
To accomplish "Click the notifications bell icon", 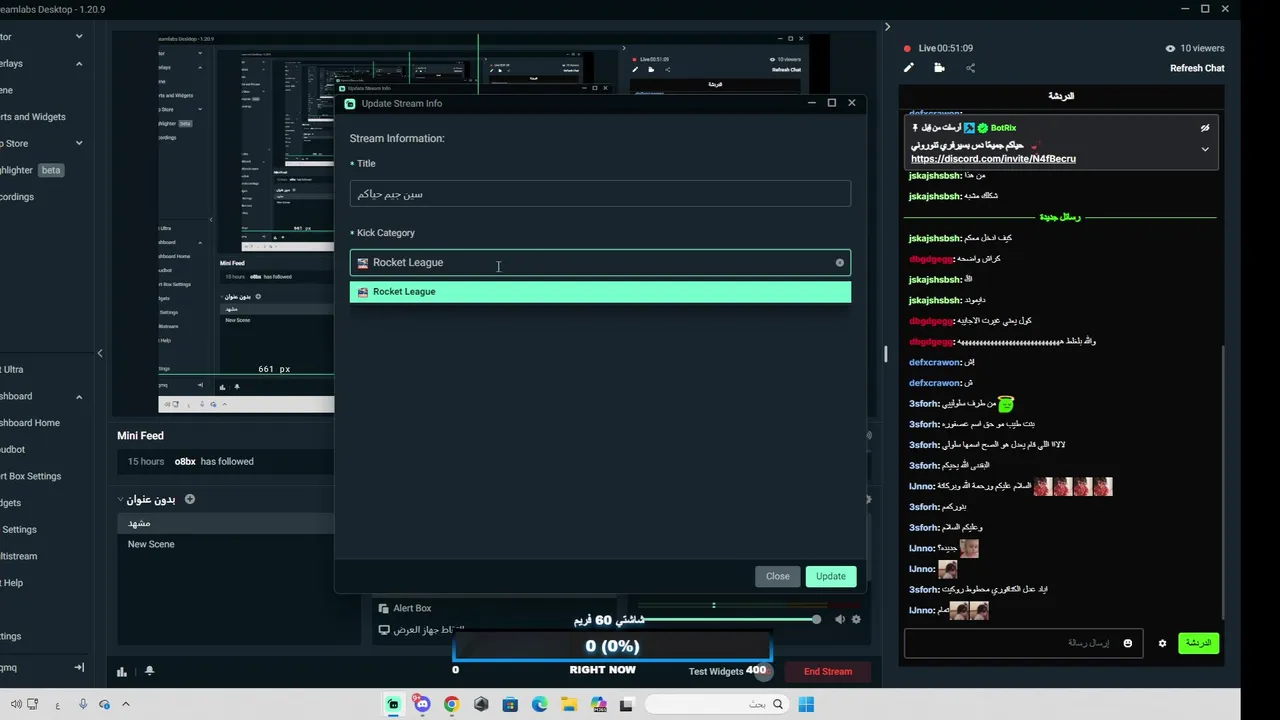I will [149, 671].
